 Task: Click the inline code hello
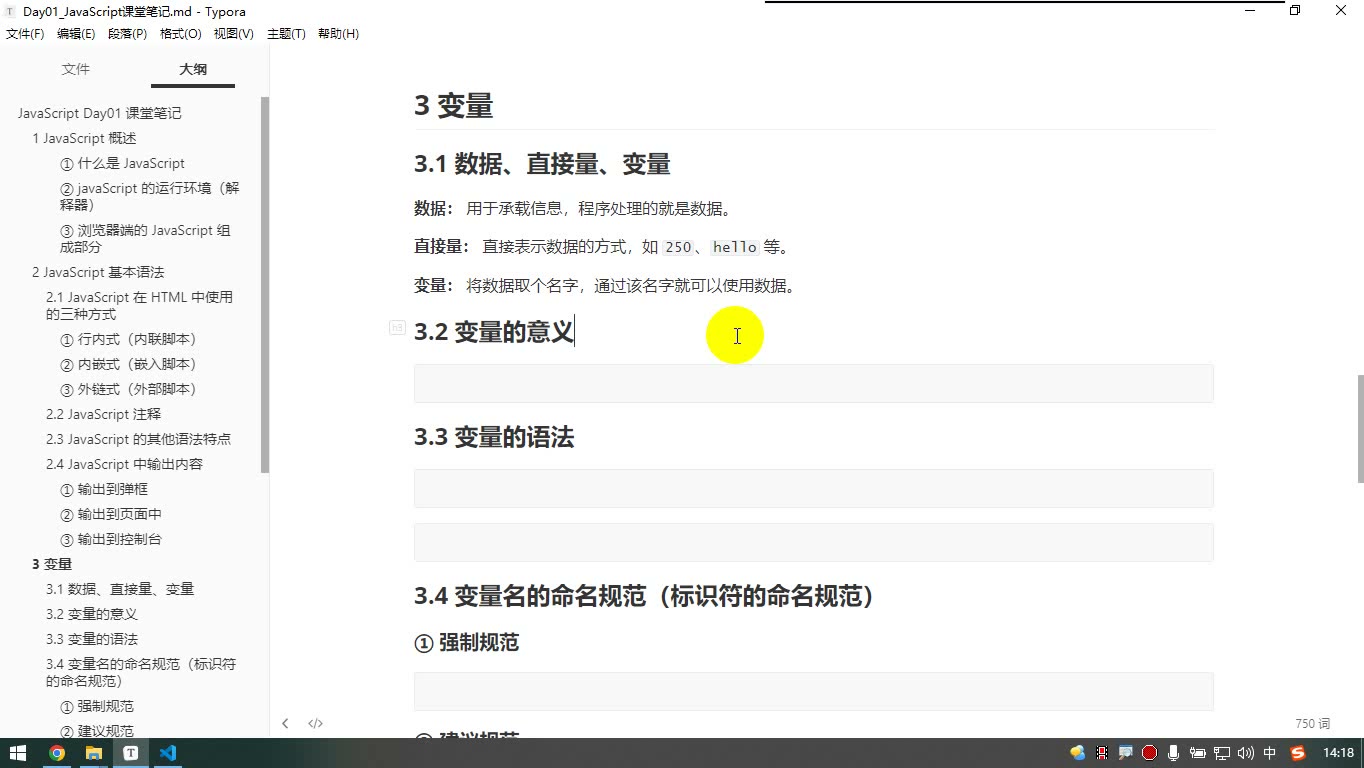tap(734, 248)
